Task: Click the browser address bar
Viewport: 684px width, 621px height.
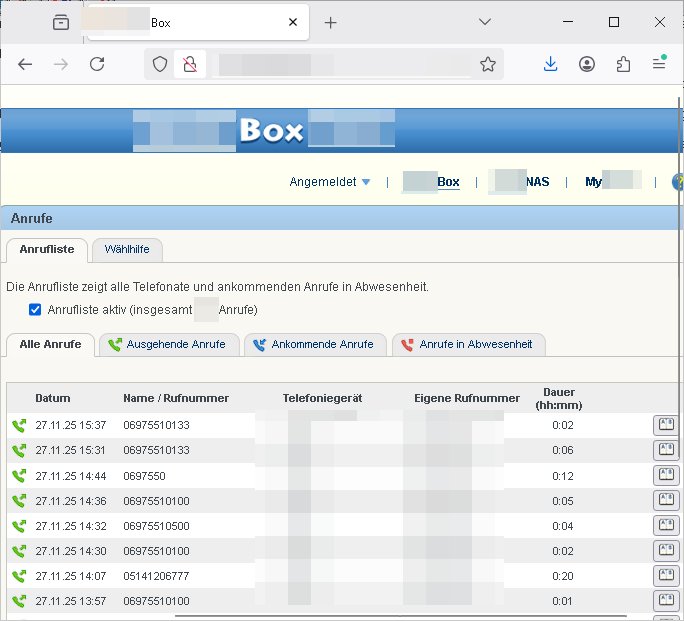Action: coord(340,64)
